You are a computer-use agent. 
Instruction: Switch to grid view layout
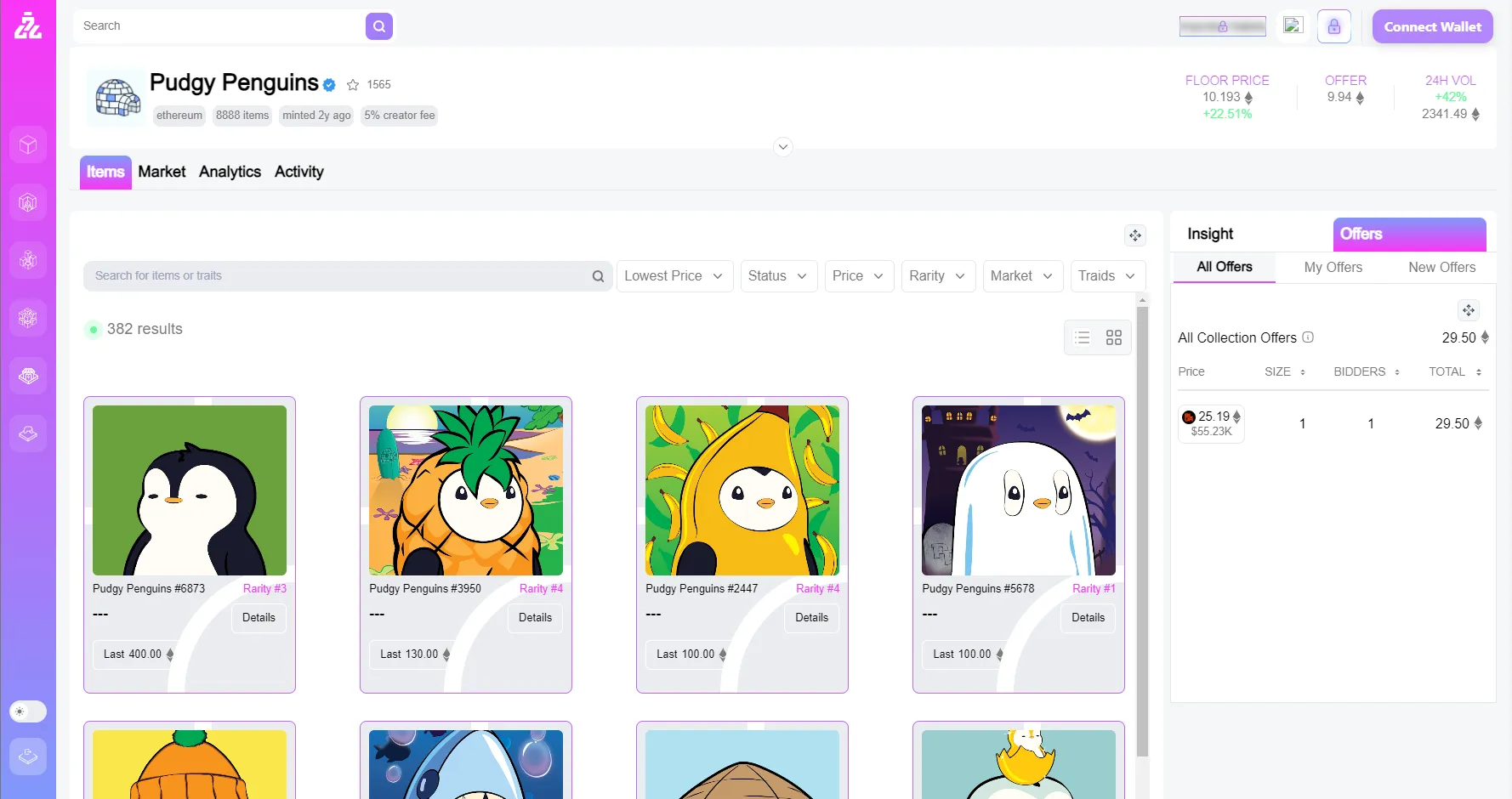(1114, 337)
